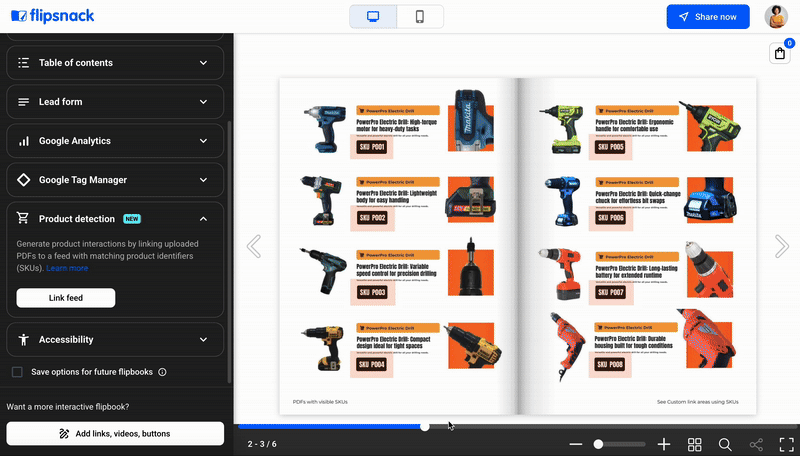The image size is (800, 456).
Task: Click the SKU P003 product tag
Action: (x=372, y=292)
